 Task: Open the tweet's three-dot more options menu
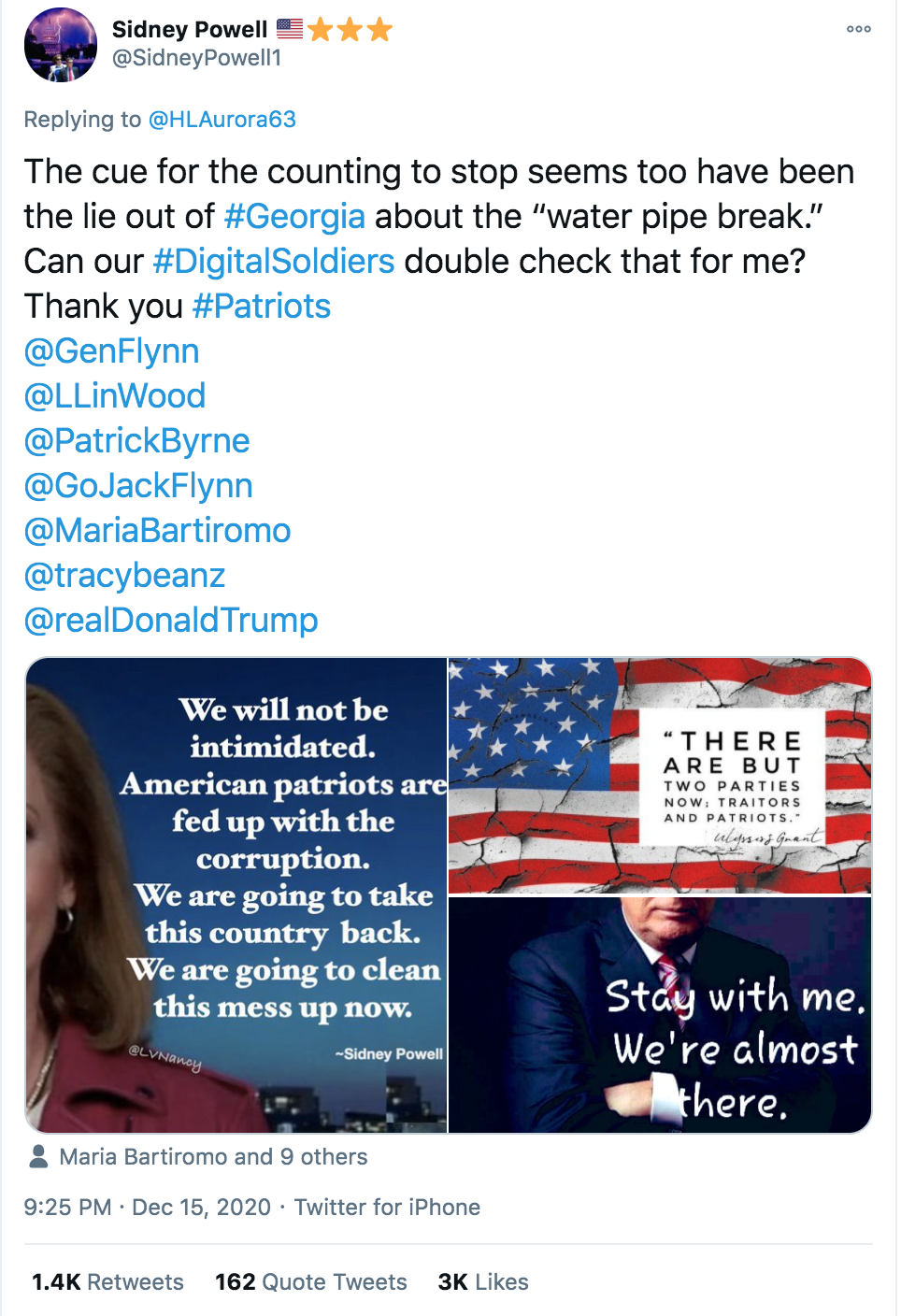(858, 29)
